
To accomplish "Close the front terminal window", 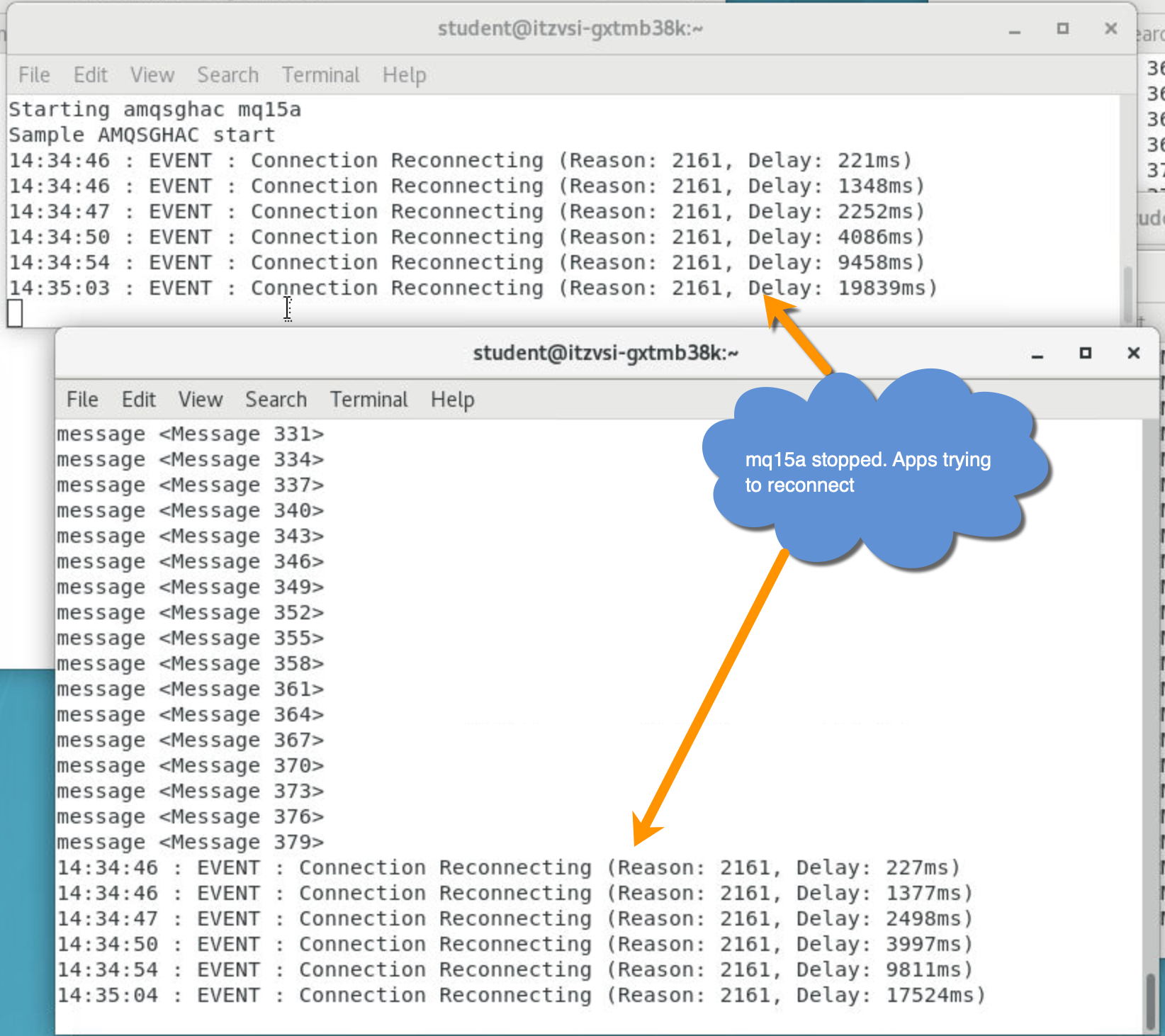I will pyautogui.click(x=1133, y=353).
